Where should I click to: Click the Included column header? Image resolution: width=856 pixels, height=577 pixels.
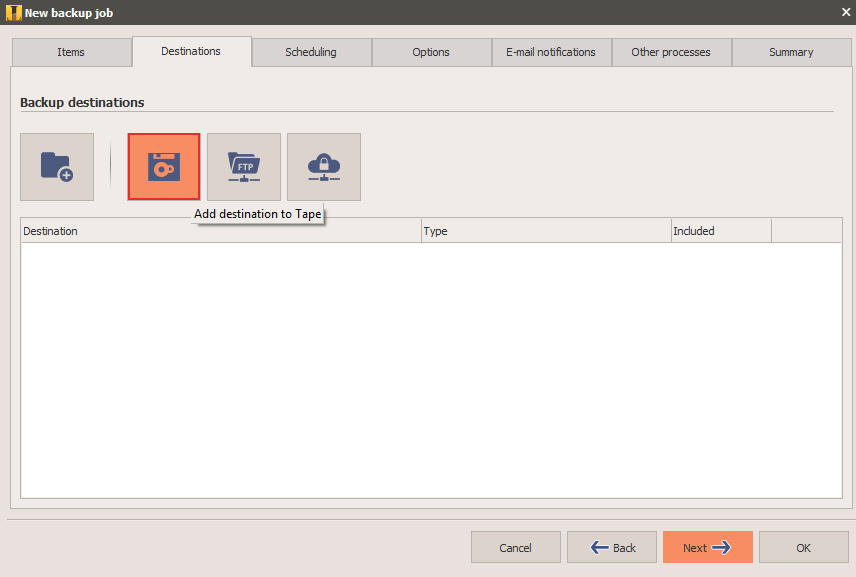720,230
